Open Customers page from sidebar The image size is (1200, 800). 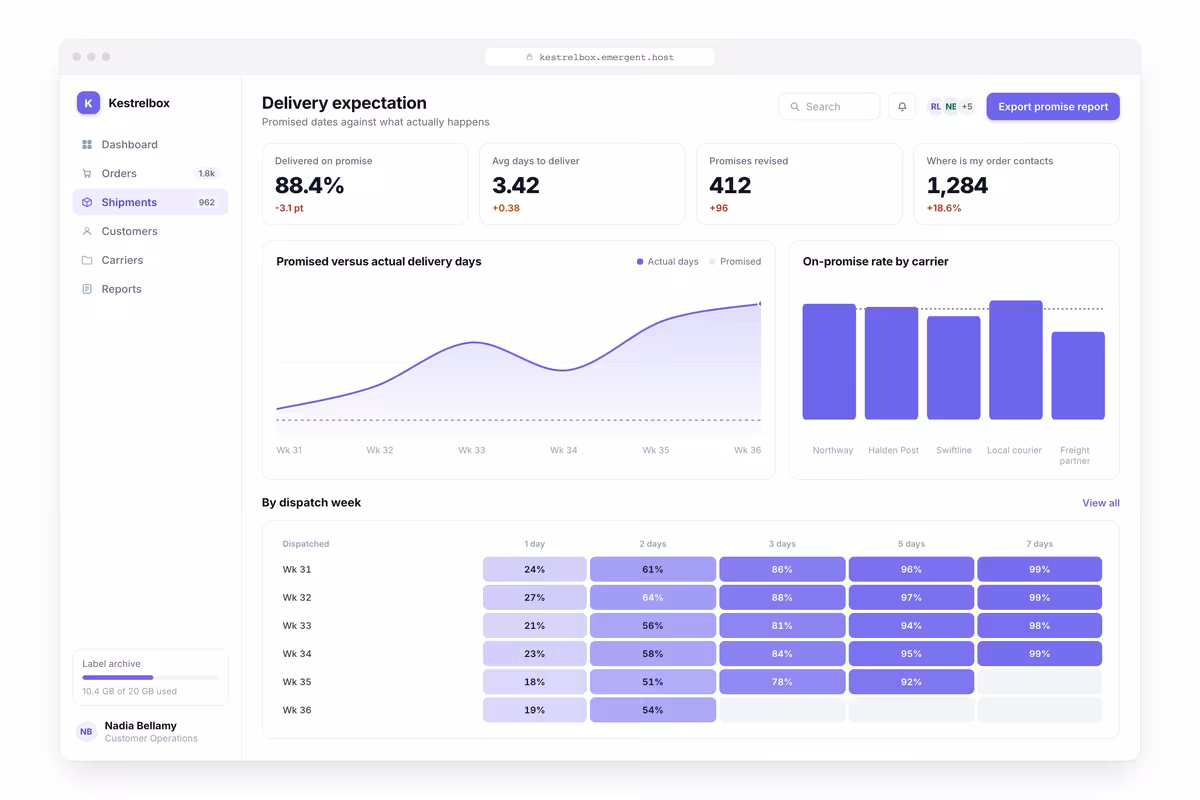150,231
